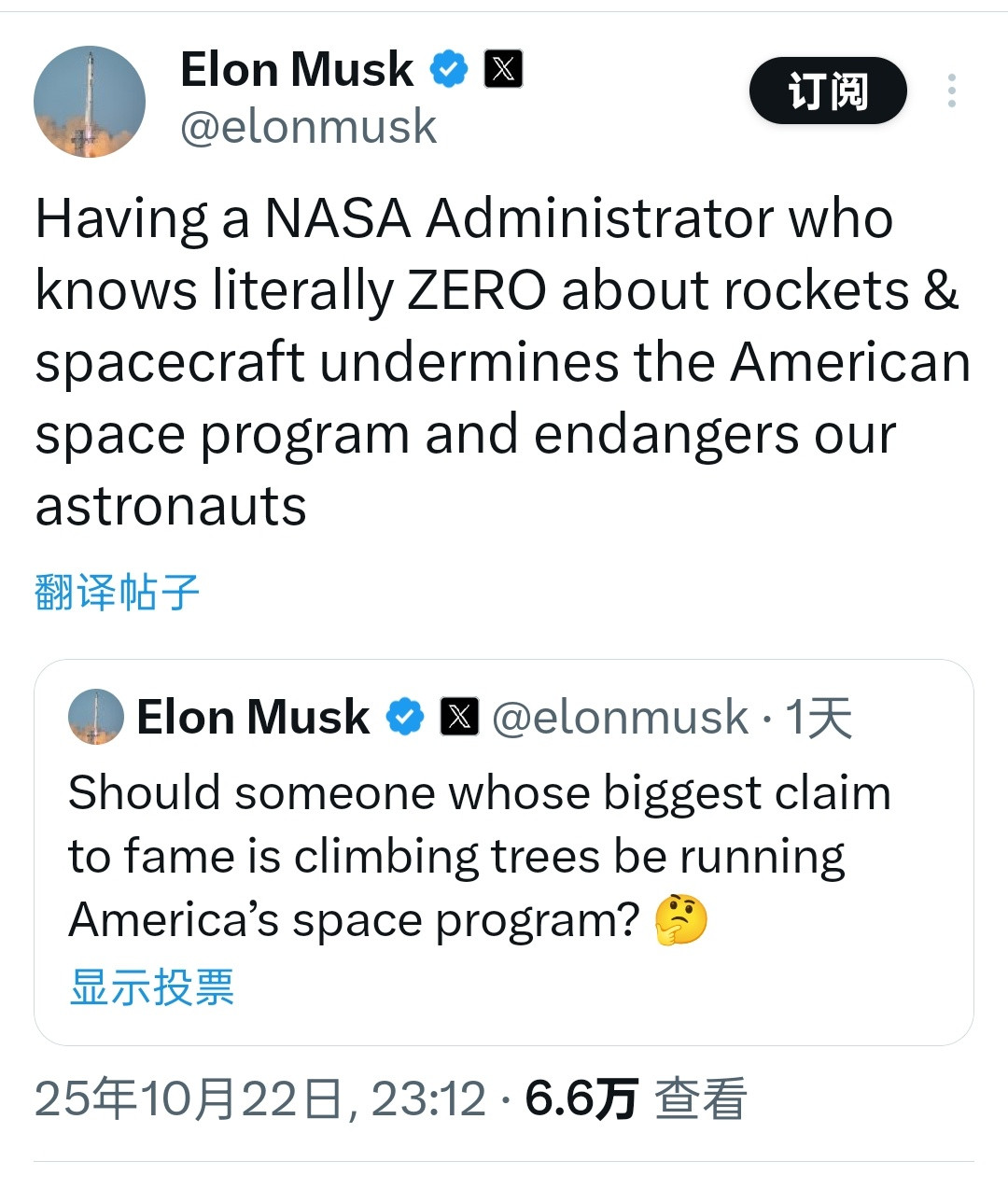This screenshot has height=1189, width=1008.
Task: Open the 6.6万 查看 view count
Action: [636, 1098]
